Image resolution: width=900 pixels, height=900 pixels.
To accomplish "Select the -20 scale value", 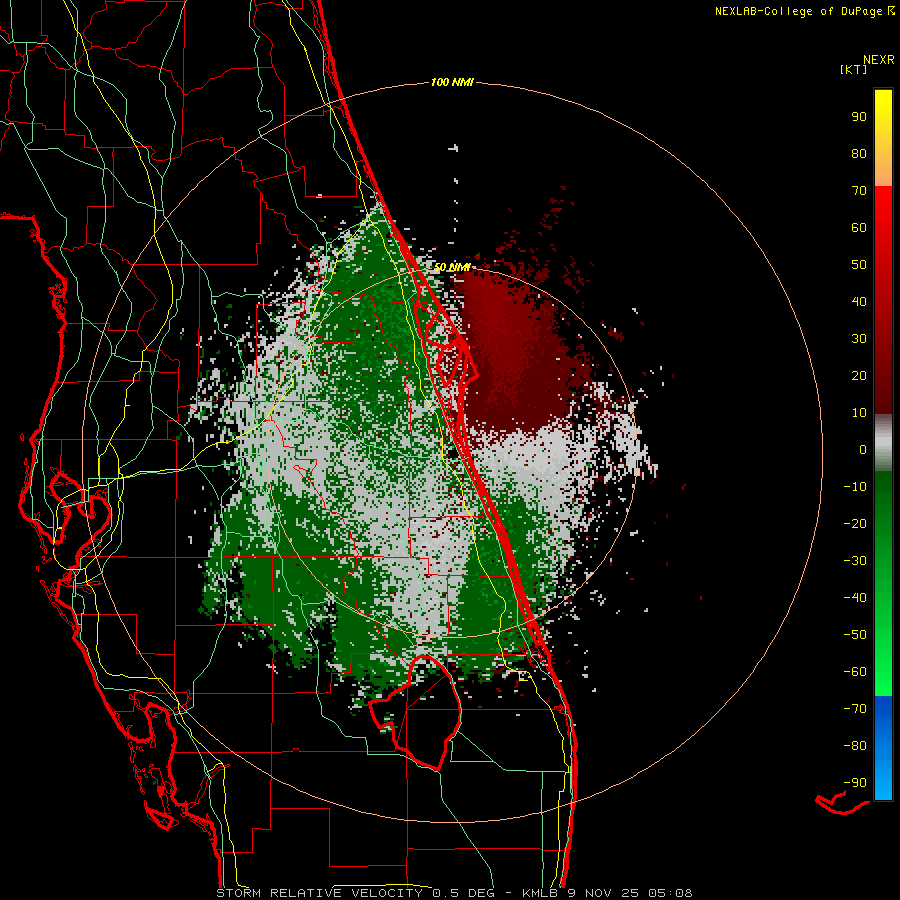I will coord(855,523).
